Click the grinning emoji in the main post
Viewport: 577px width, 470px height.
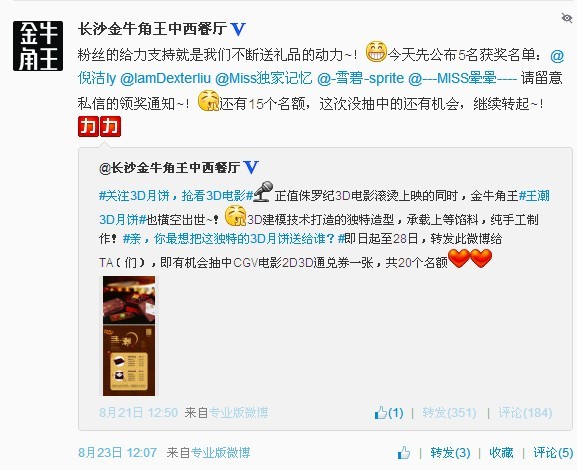(x=376, y=52)
